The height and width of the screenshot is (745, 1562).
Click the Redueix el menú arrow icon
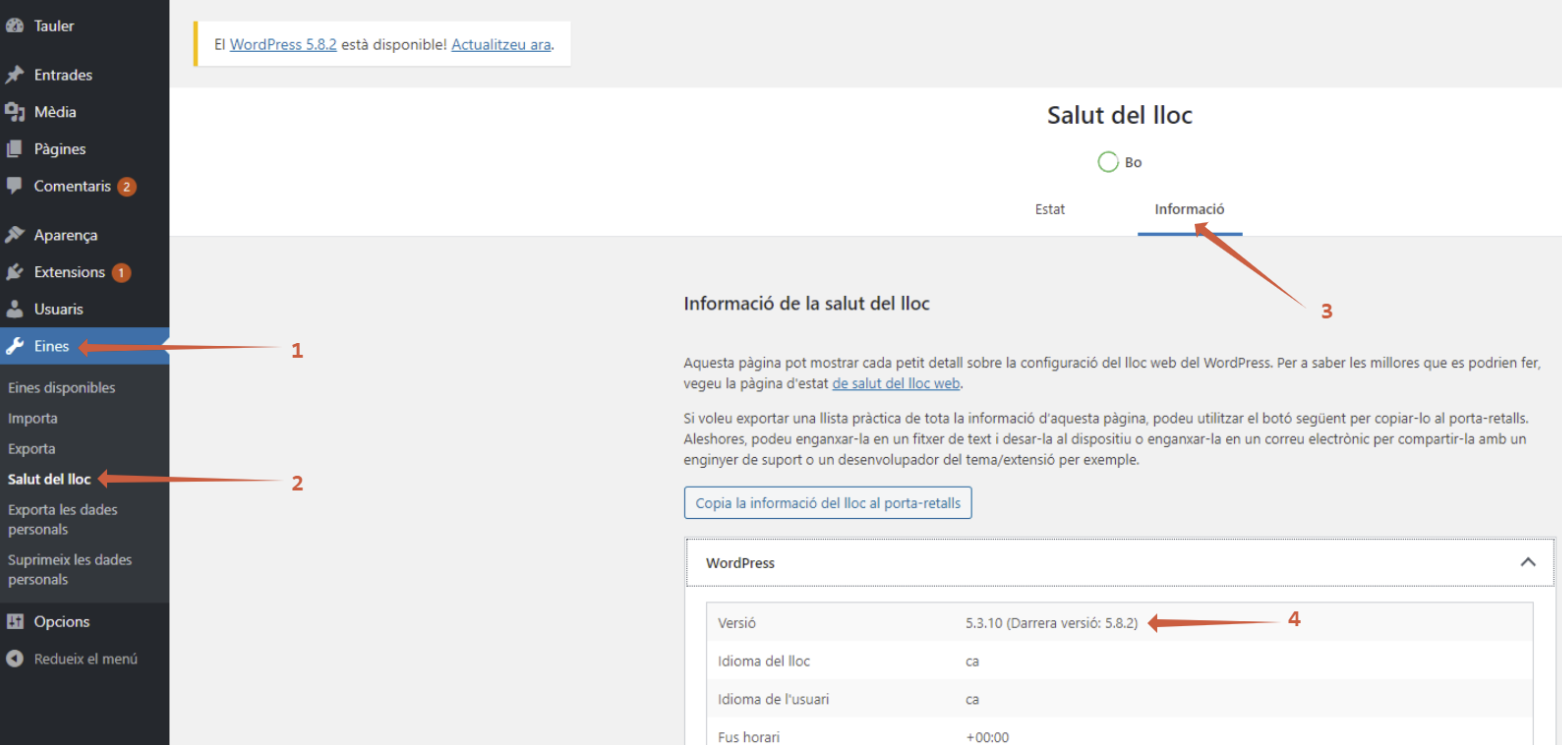tap(14, 659)
